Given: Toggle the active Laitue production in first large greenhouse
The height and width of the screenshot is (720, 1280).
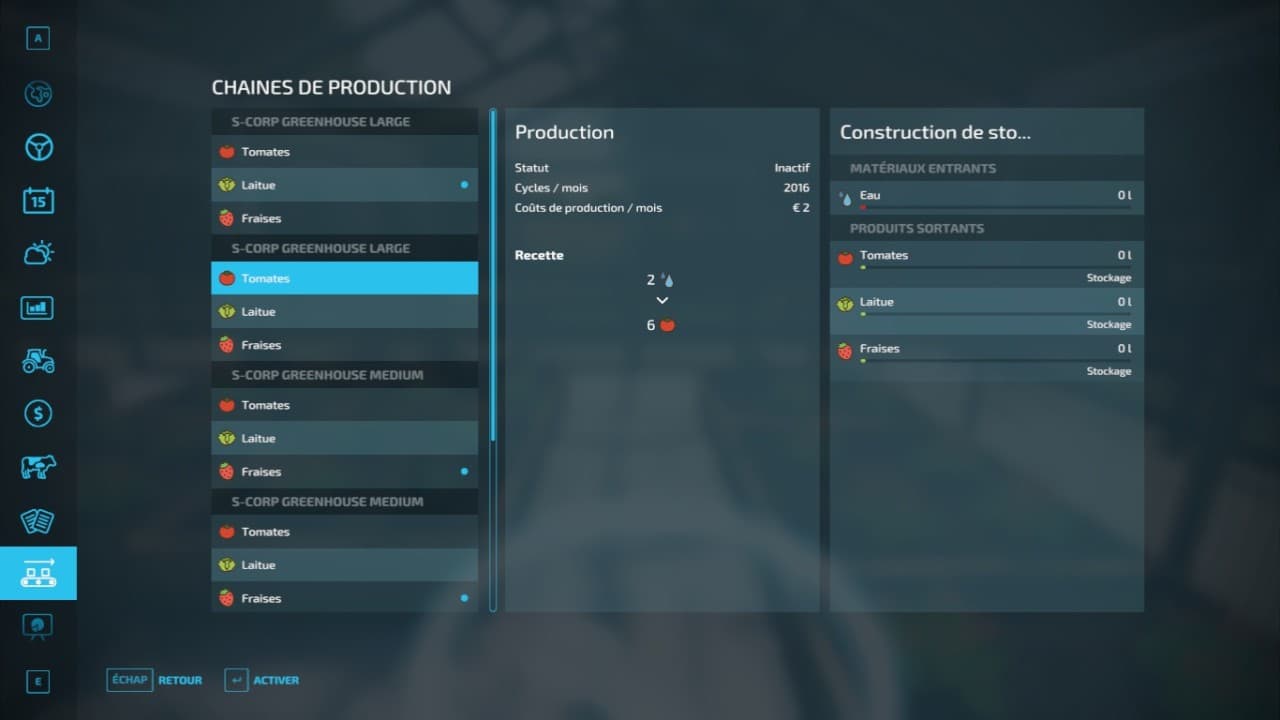Looking at the screenshot, I should tap(344, 185).
